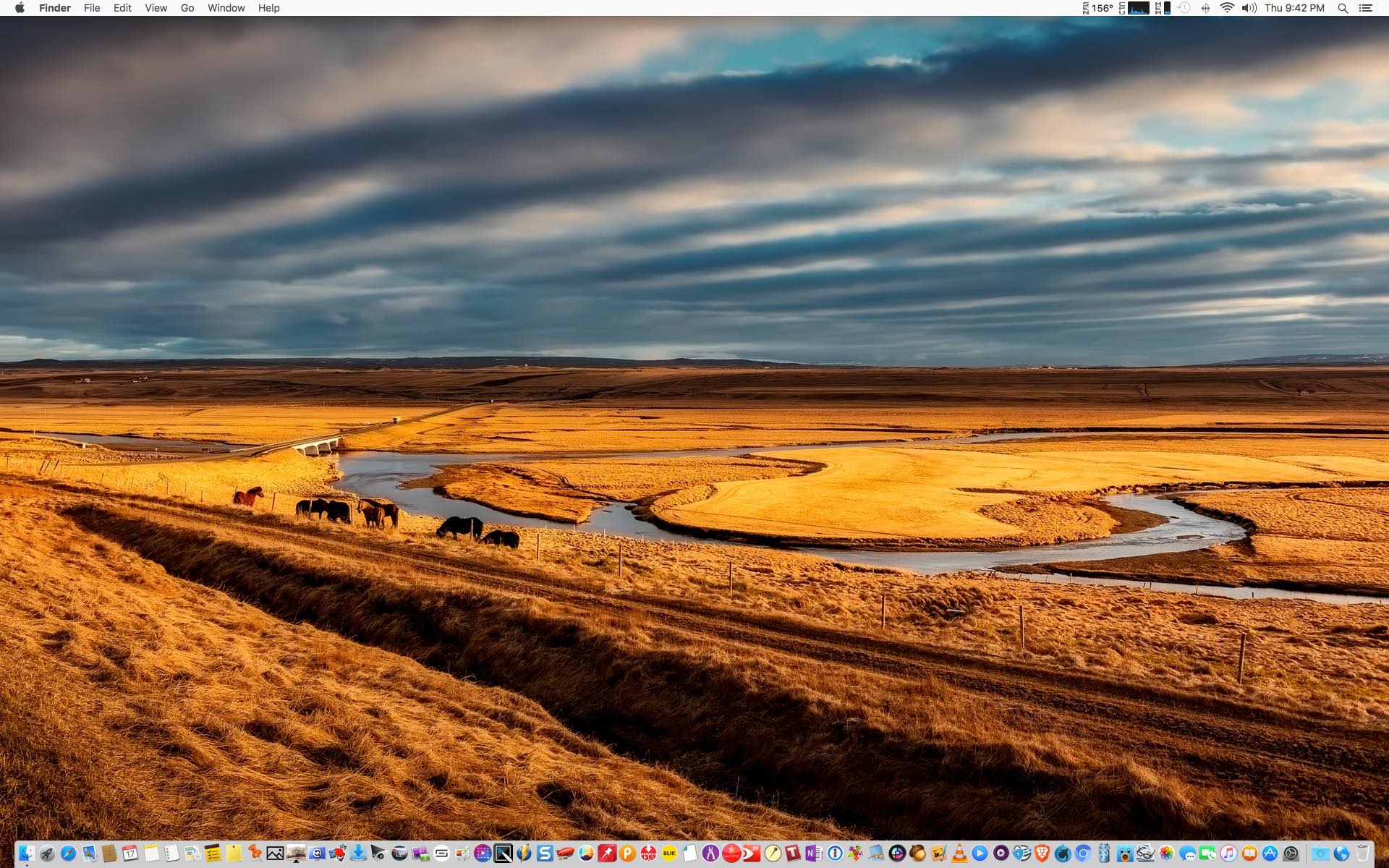Click the Spotlight search magnifier

(1343, 8)
